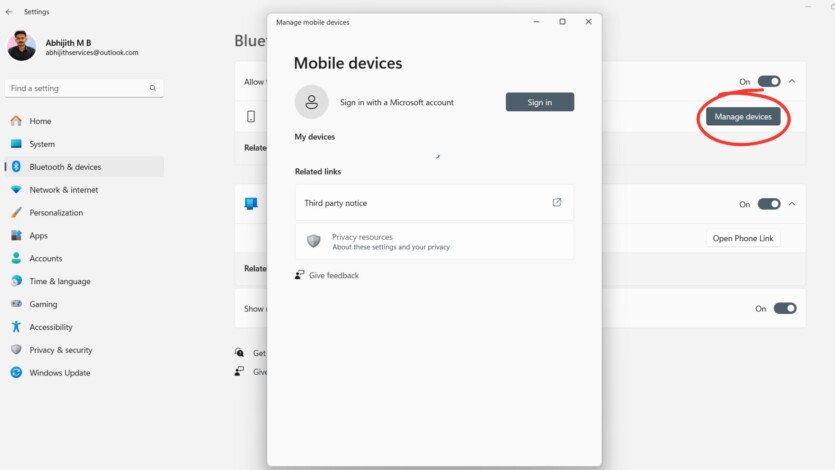Click the user email abhijithservices@outlook.com
Viewport: 835px width, 470px height.
[x=92, y=53]
